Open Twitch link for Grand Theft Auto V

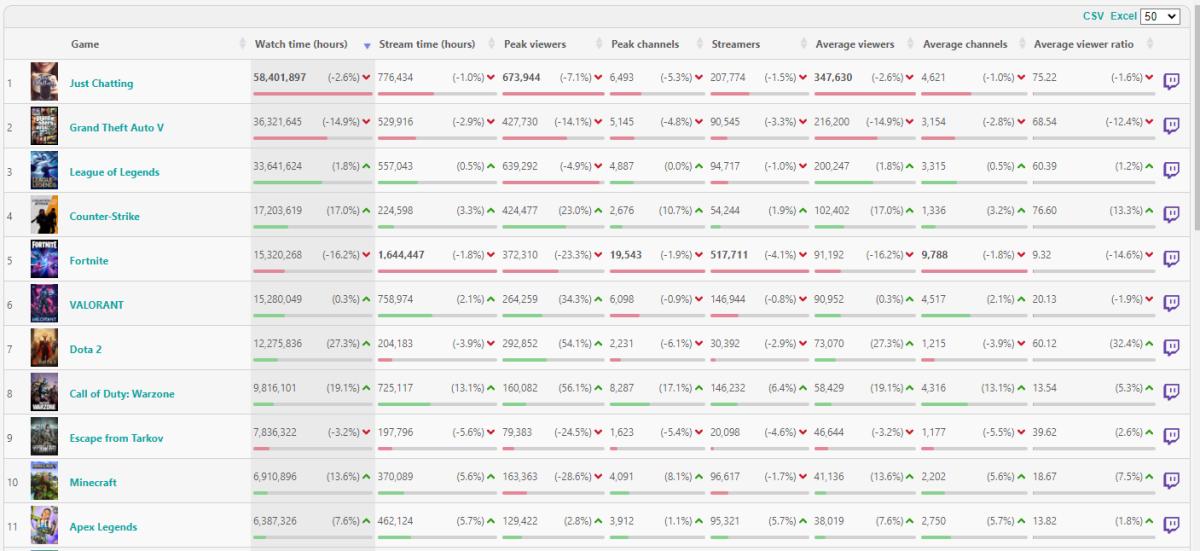[1172, 126]
